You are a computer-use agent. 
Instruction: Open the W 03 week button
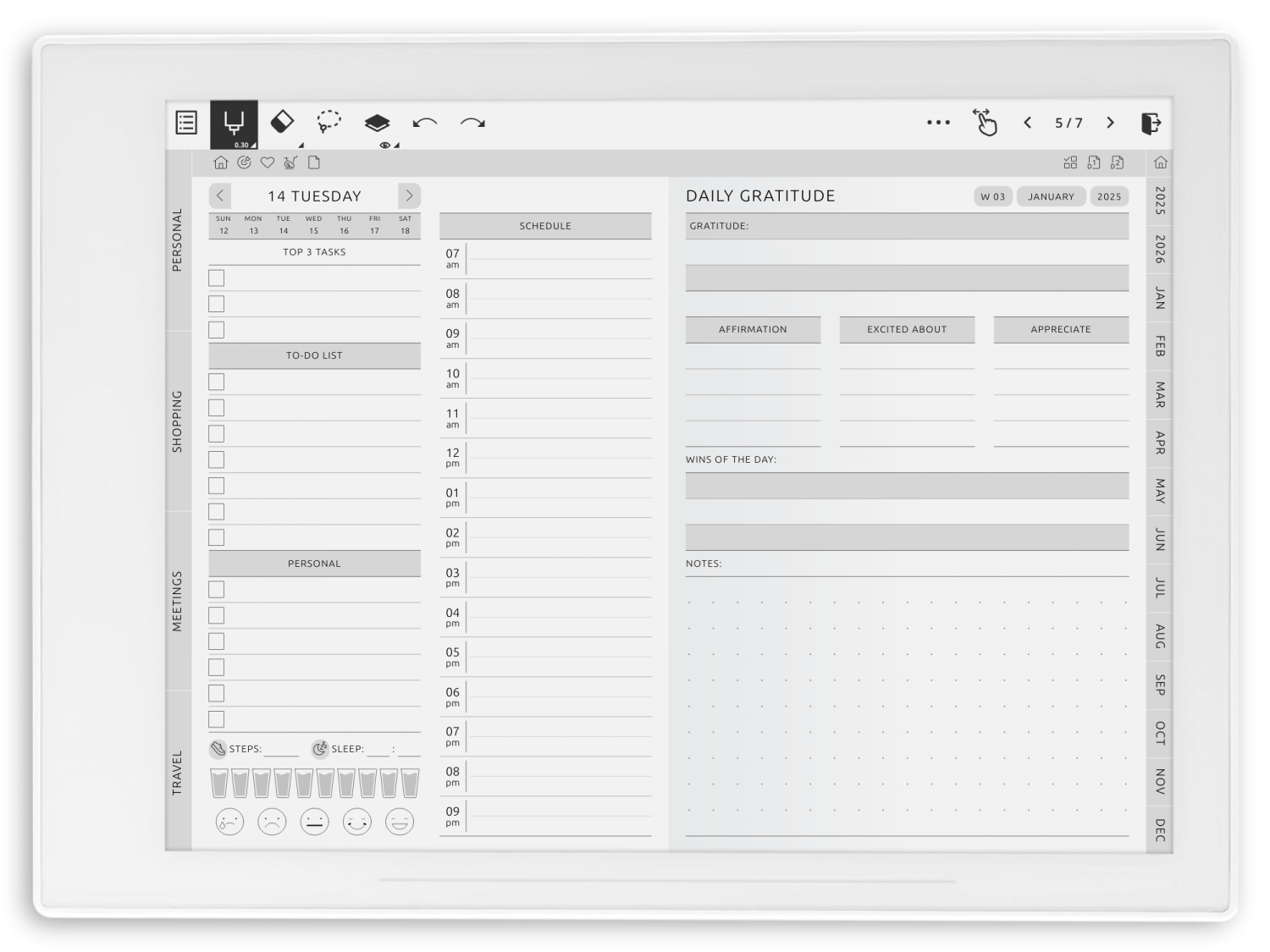tap(992, 196)
